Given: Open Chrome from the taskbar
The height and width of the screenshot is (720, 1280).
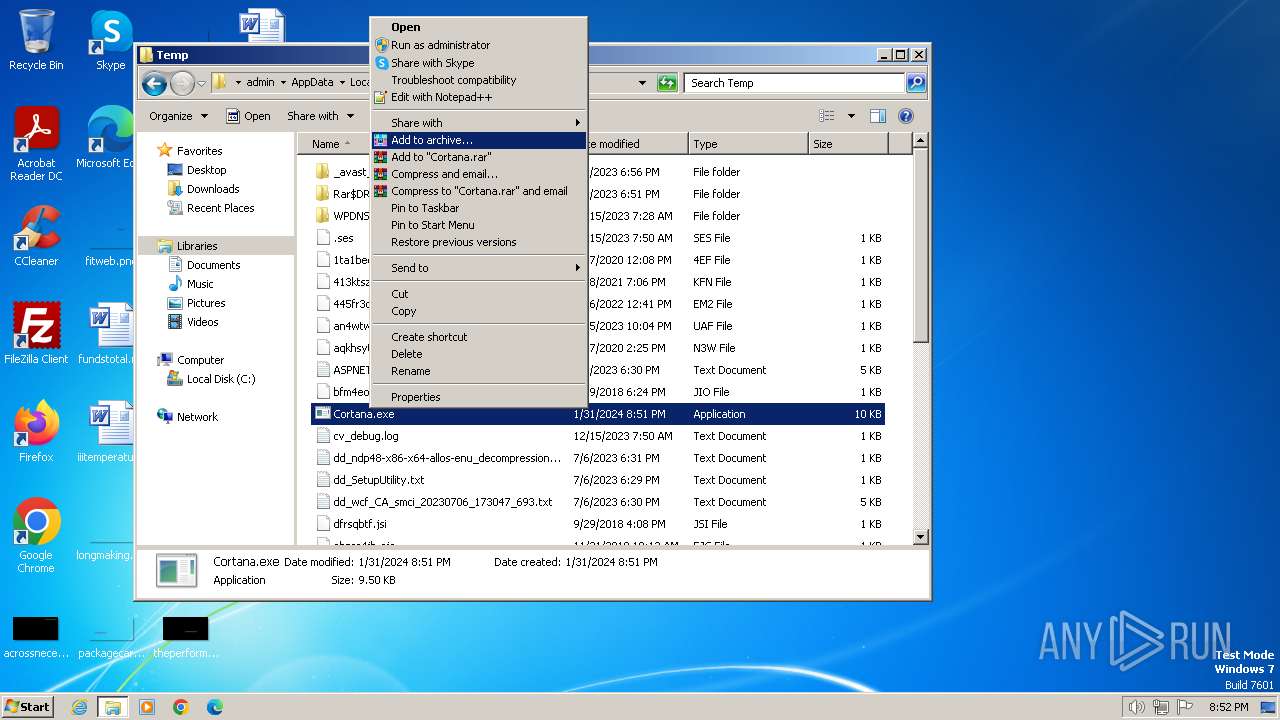Looking at the screenshot, I should coord(181,707).
